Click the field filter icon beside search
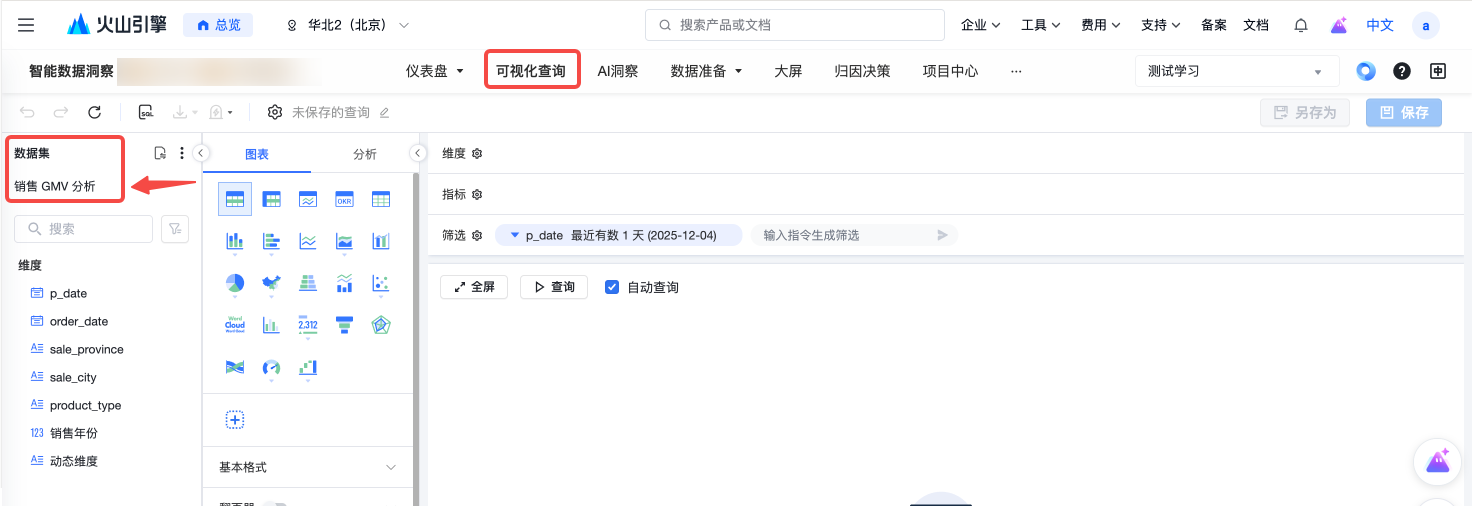Image resolution: width=1472 pixels, height=506 pixels. (x=175, y=229)
